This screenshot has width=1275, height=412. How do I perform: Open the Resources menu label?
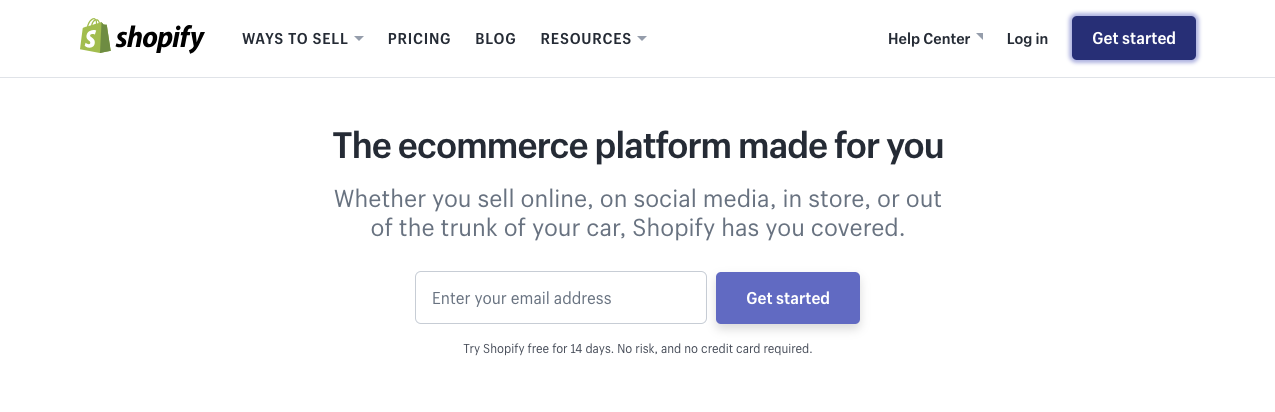coord(586,39)
